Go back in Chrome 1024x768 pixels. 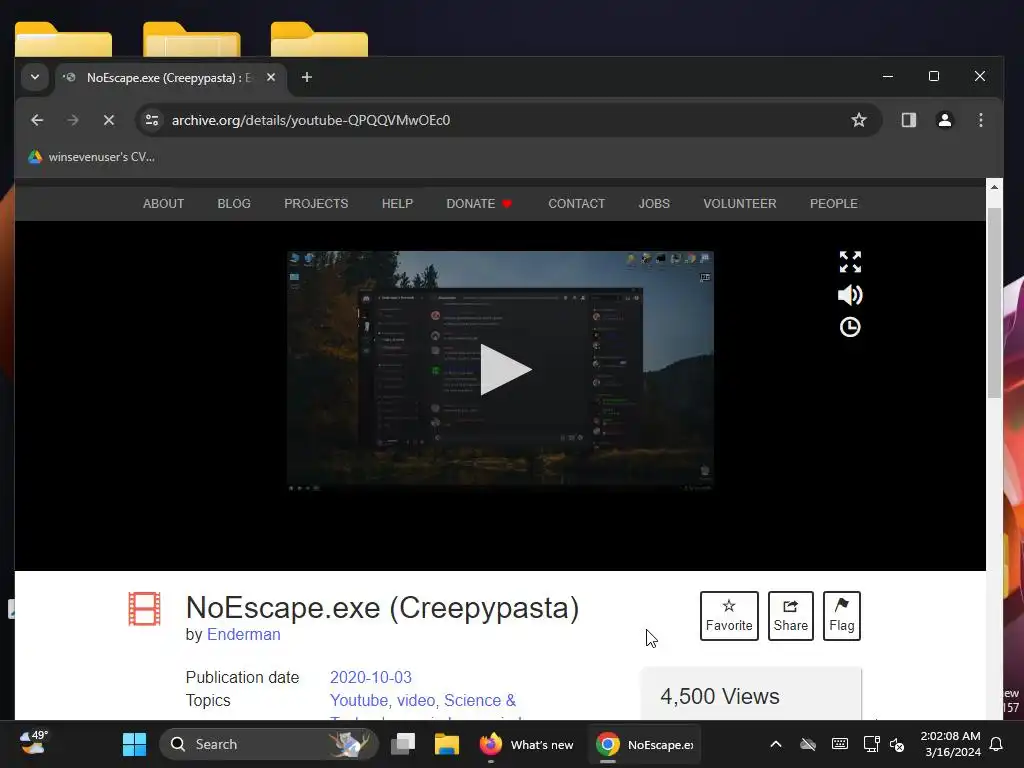(37, 120)
